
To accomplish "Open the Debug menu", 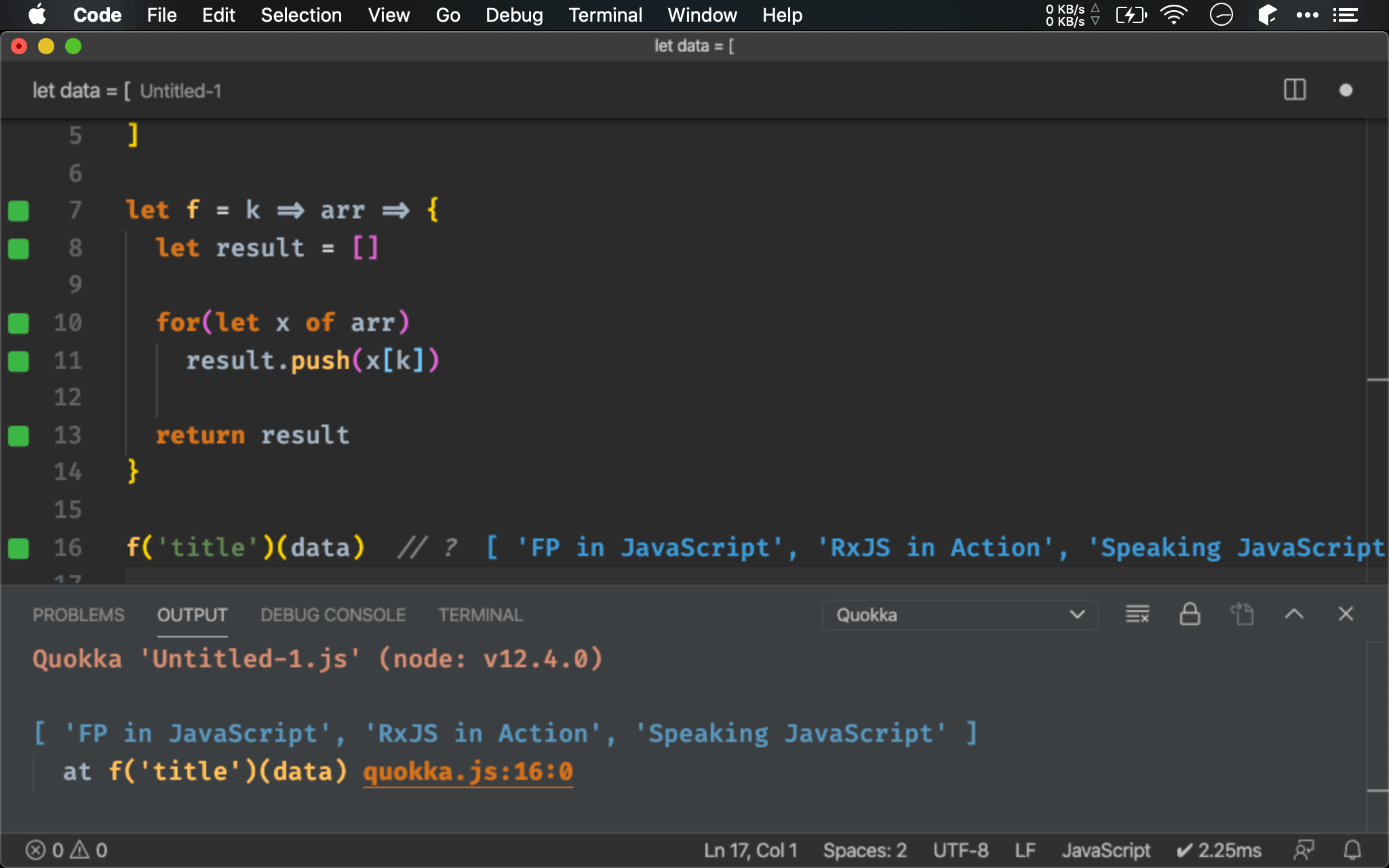I will [x=514, y=15].
